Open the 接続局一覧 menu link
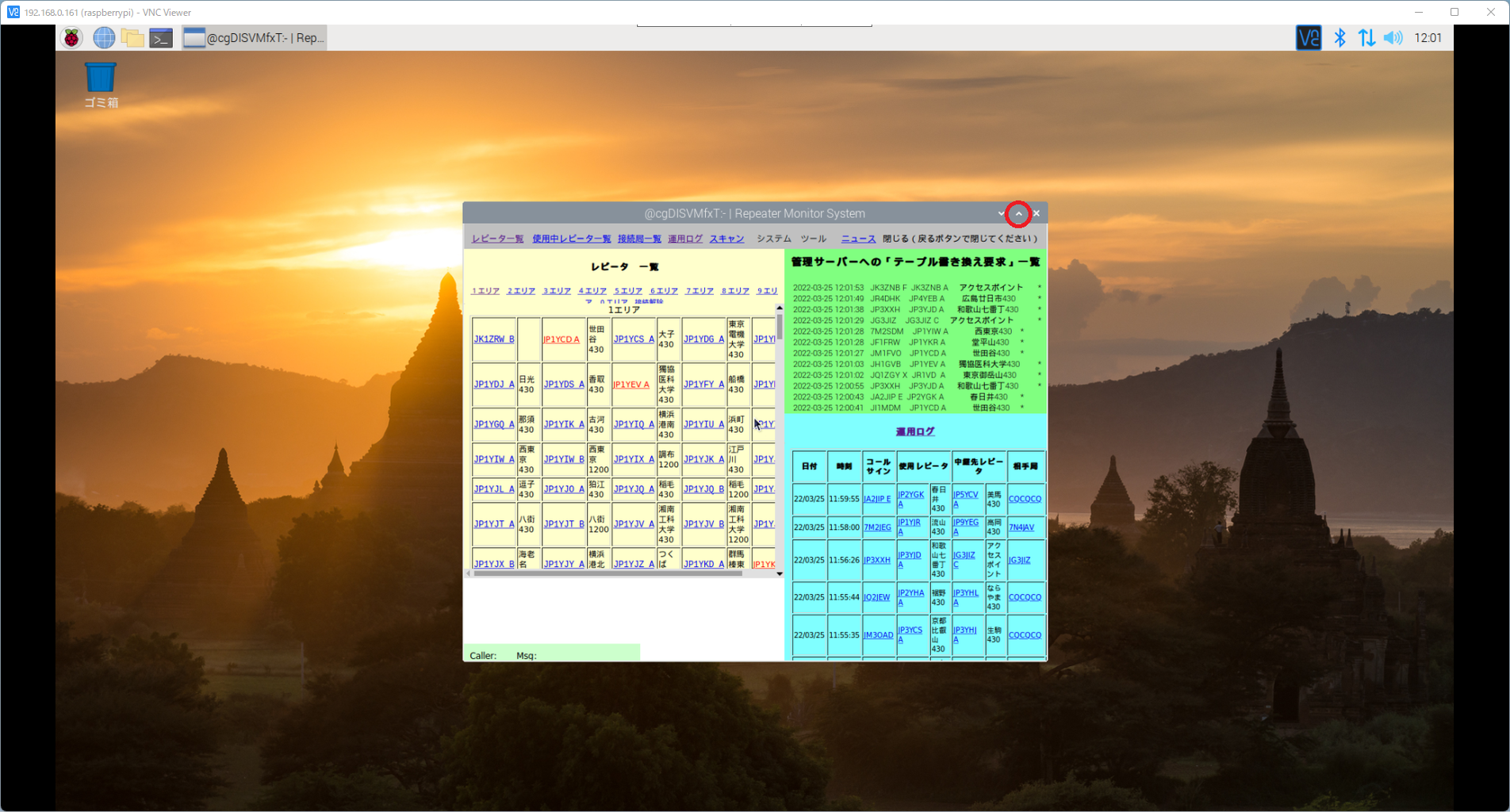The width and height of the screenshot is (1510, 812). [639, 239]
